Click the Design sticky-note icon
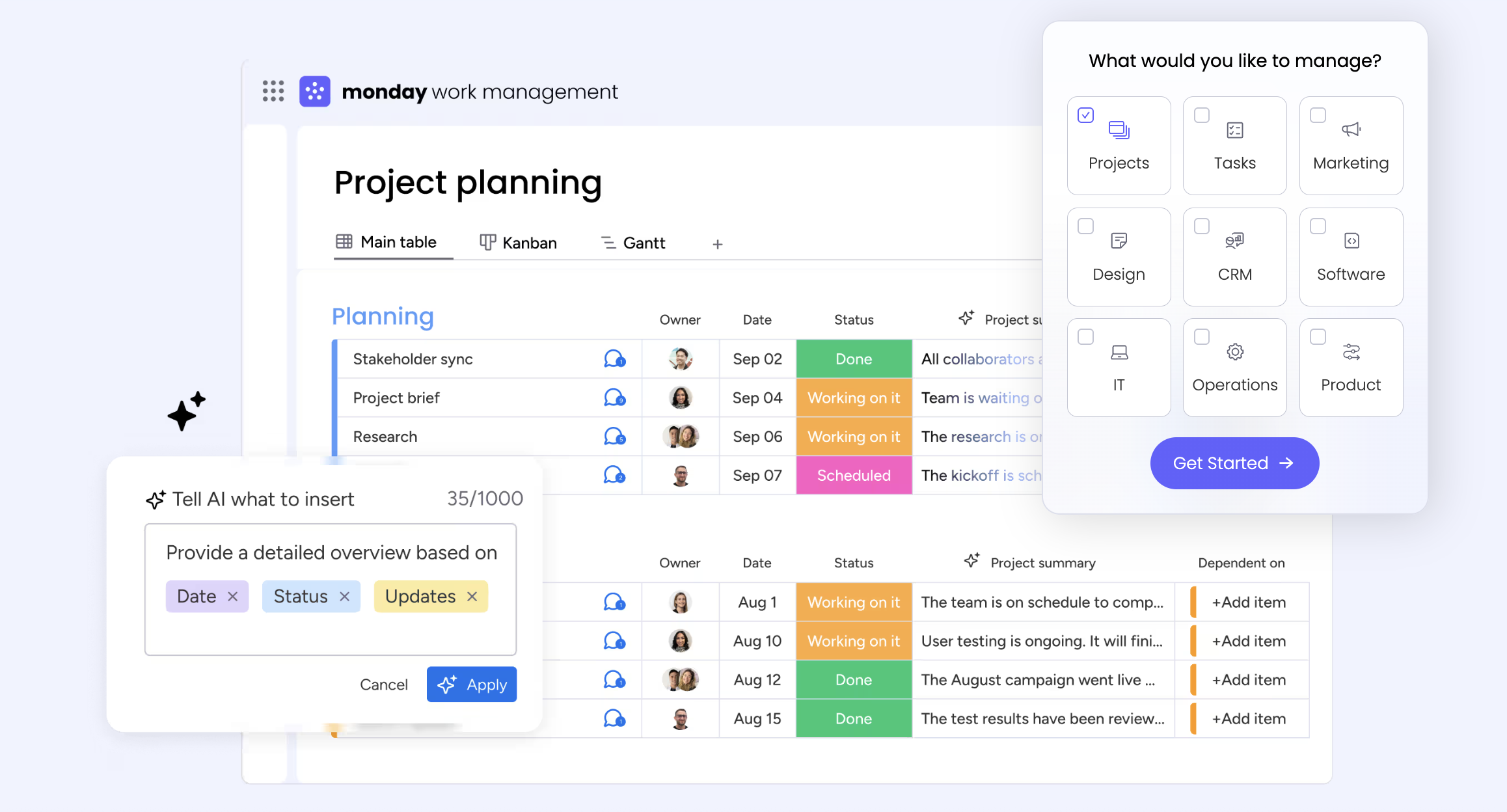Viewport: 1507px width, 812px height. [1119, 241]
